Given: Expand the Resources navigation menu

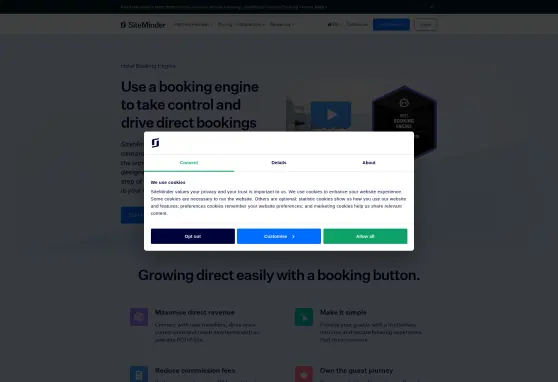Looking at the screenshot, I should coord(281,25).
